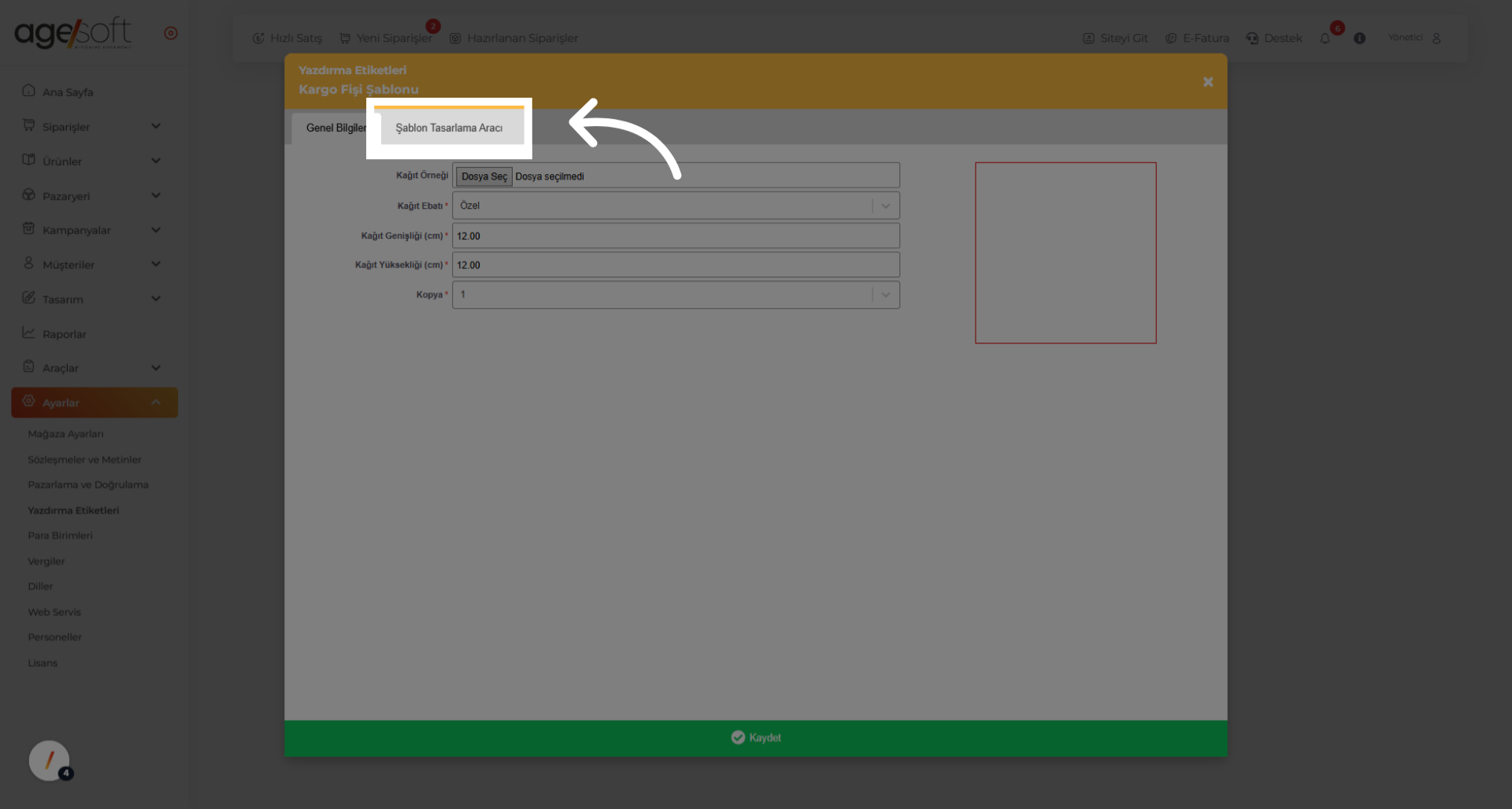Open Mağaza Ayarları submenu item
The width and height of the screenshot is (1512, 809).
pos(65,434)
